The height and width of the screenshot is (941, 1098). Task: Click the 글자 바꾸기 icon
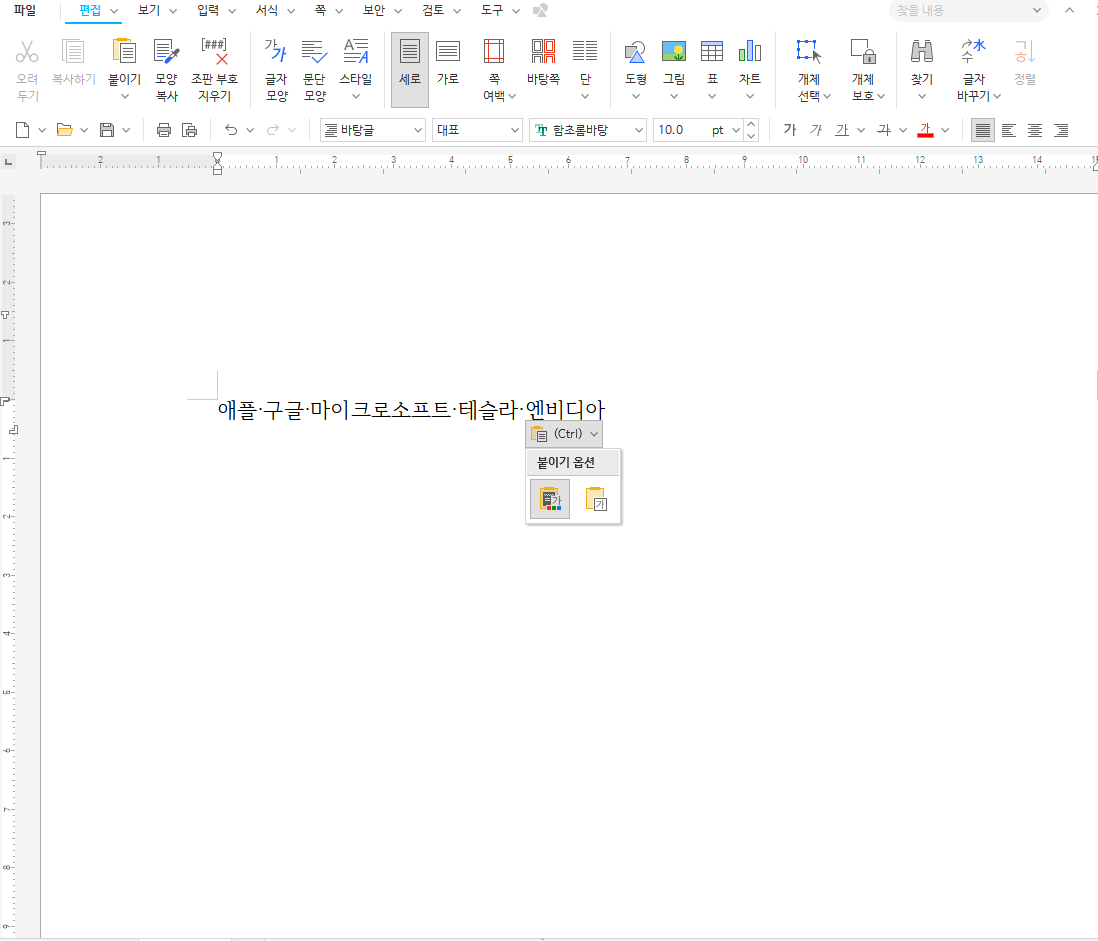(973, 51)
